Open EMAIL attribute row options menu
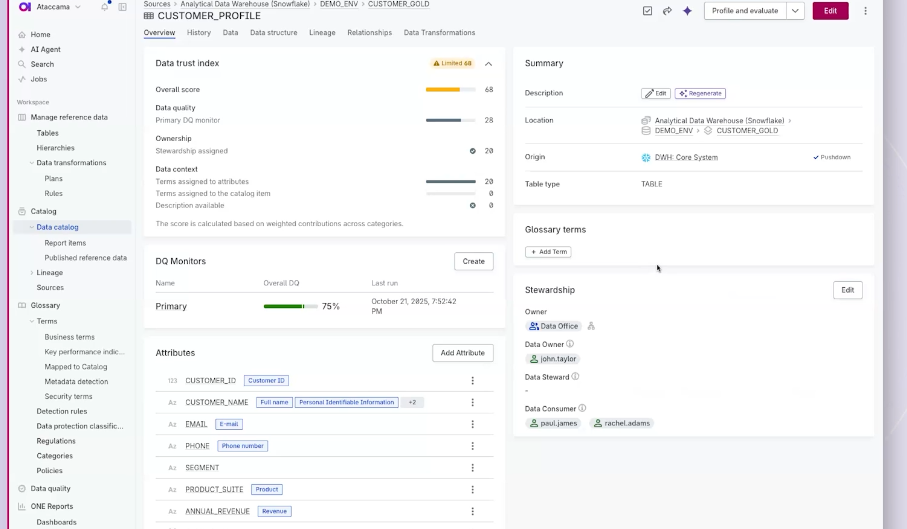This screenshot has width=907, height=529. point(472,424)
